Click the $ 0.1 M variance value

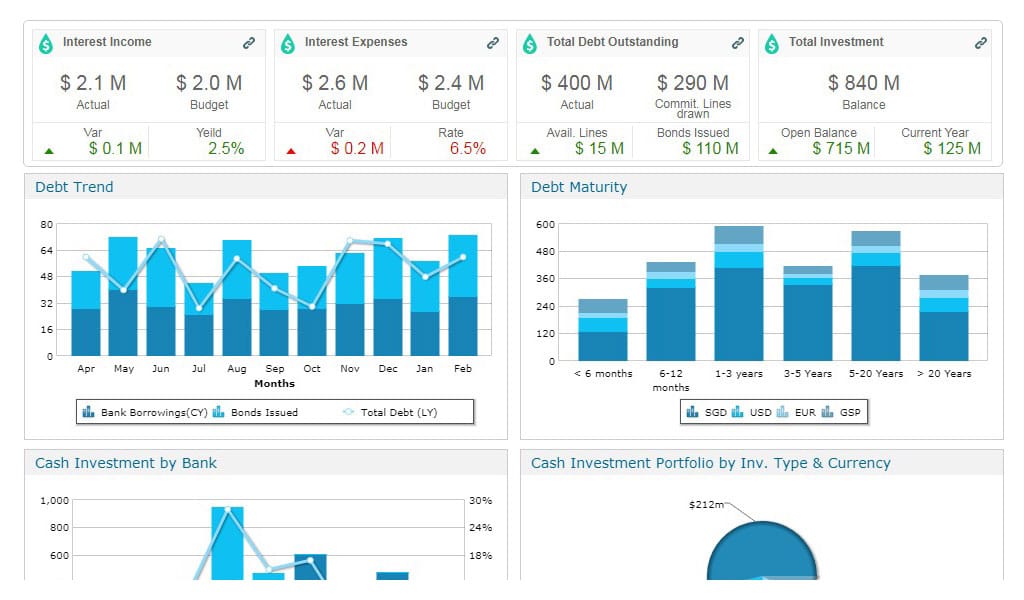coord(116,148)
